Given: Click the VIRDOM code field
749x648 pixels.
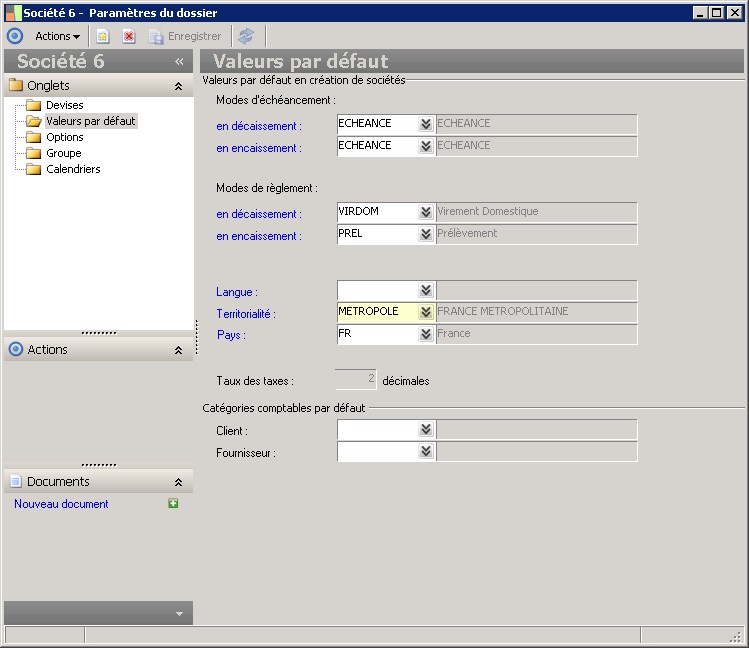Looking at the screenshot, I should pos(377,212).
